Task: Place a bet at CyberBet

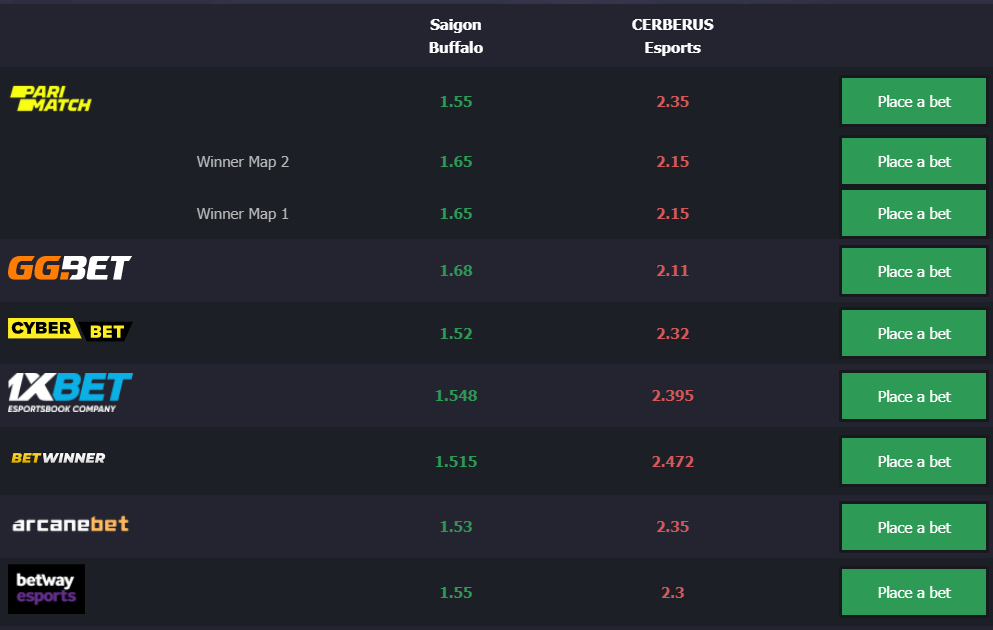Action: [x=913, y=333]
